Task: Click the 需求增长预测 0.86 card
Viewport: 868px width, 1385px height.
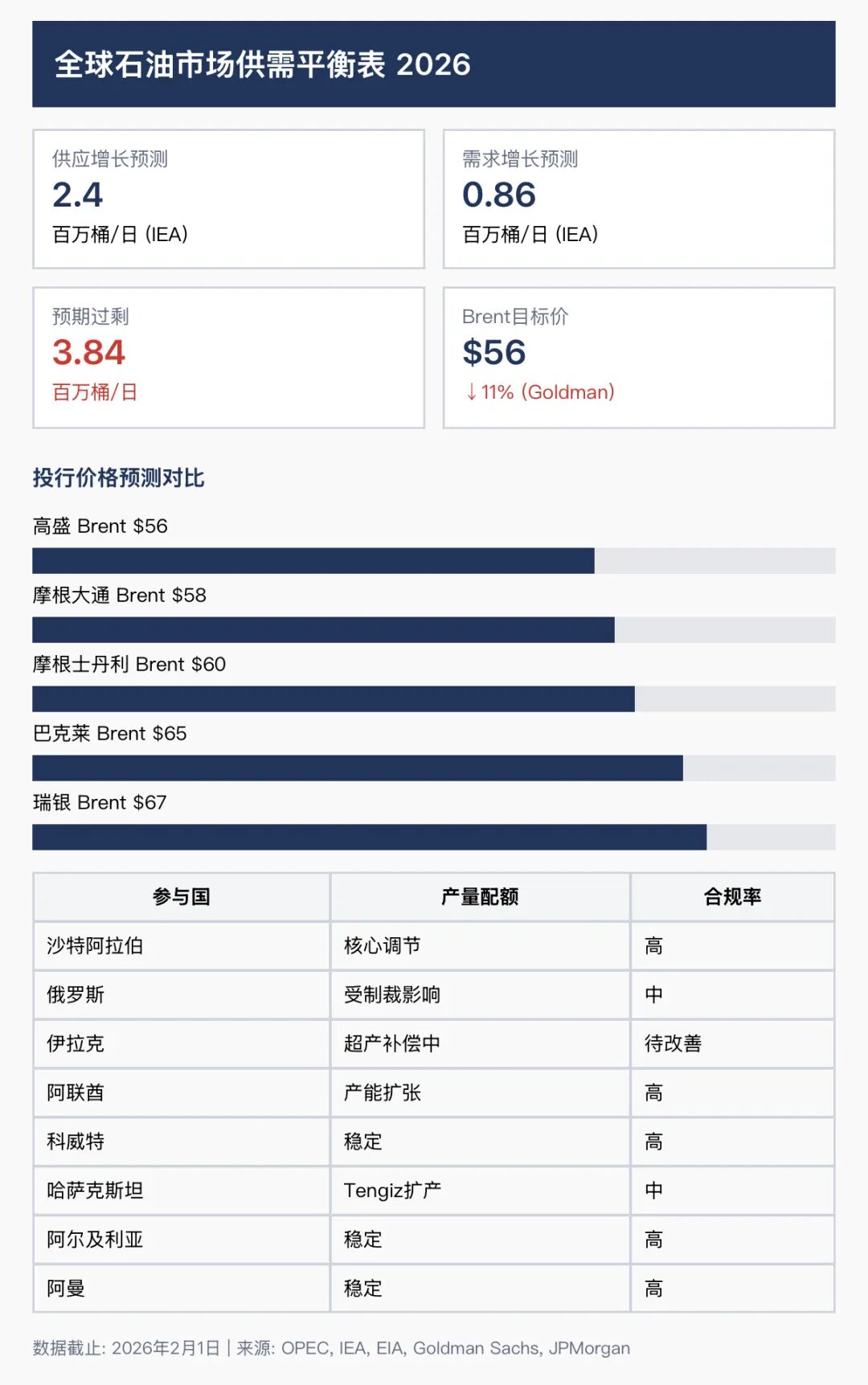Action: 638,199
